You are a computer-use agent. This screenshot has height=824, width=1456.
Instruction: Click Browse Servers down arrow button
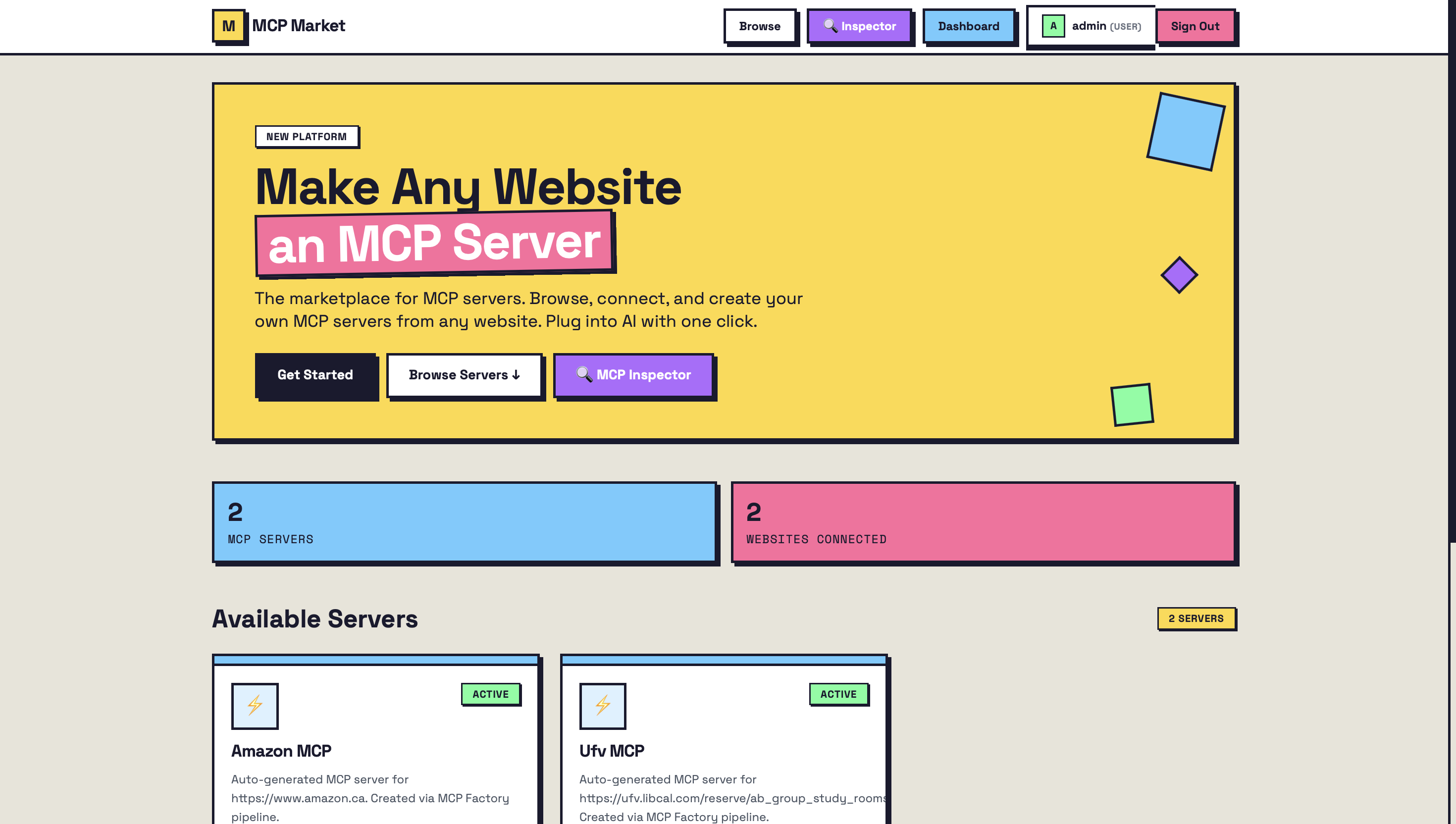pyautogui.click(x=464, y=375)
